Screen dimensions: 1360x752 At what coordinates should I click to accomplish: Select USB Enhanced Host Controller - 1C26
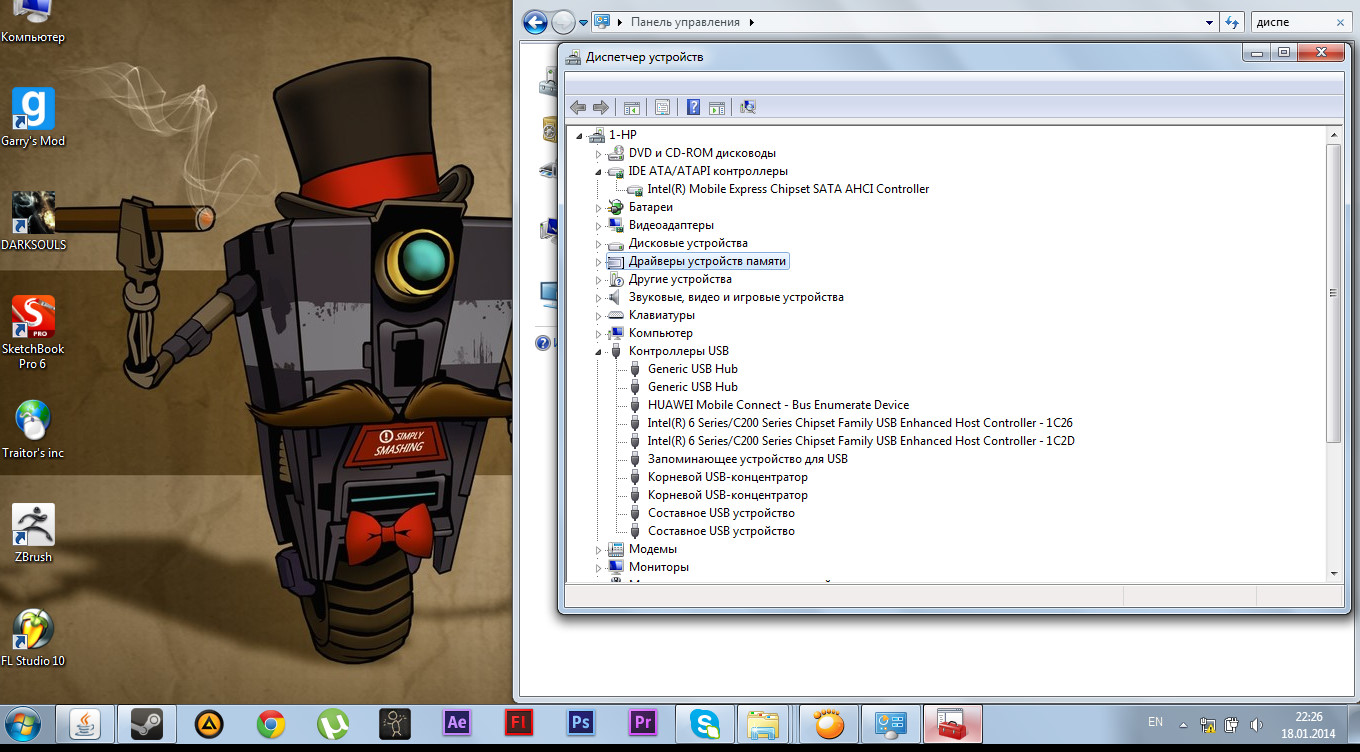[860, 423]
